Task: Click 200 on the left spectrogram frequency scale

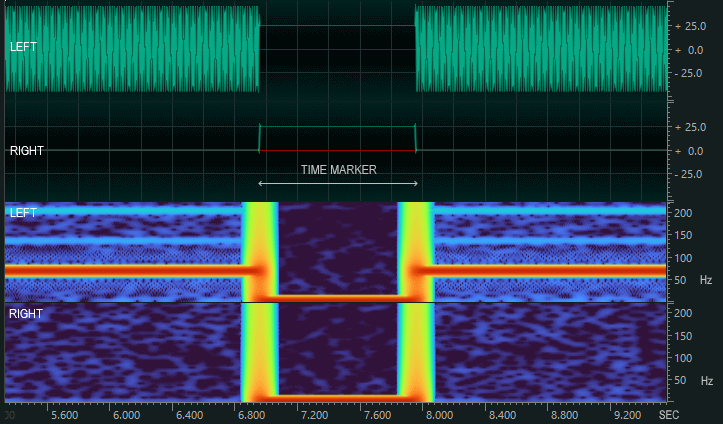Action: click(685, 214)
